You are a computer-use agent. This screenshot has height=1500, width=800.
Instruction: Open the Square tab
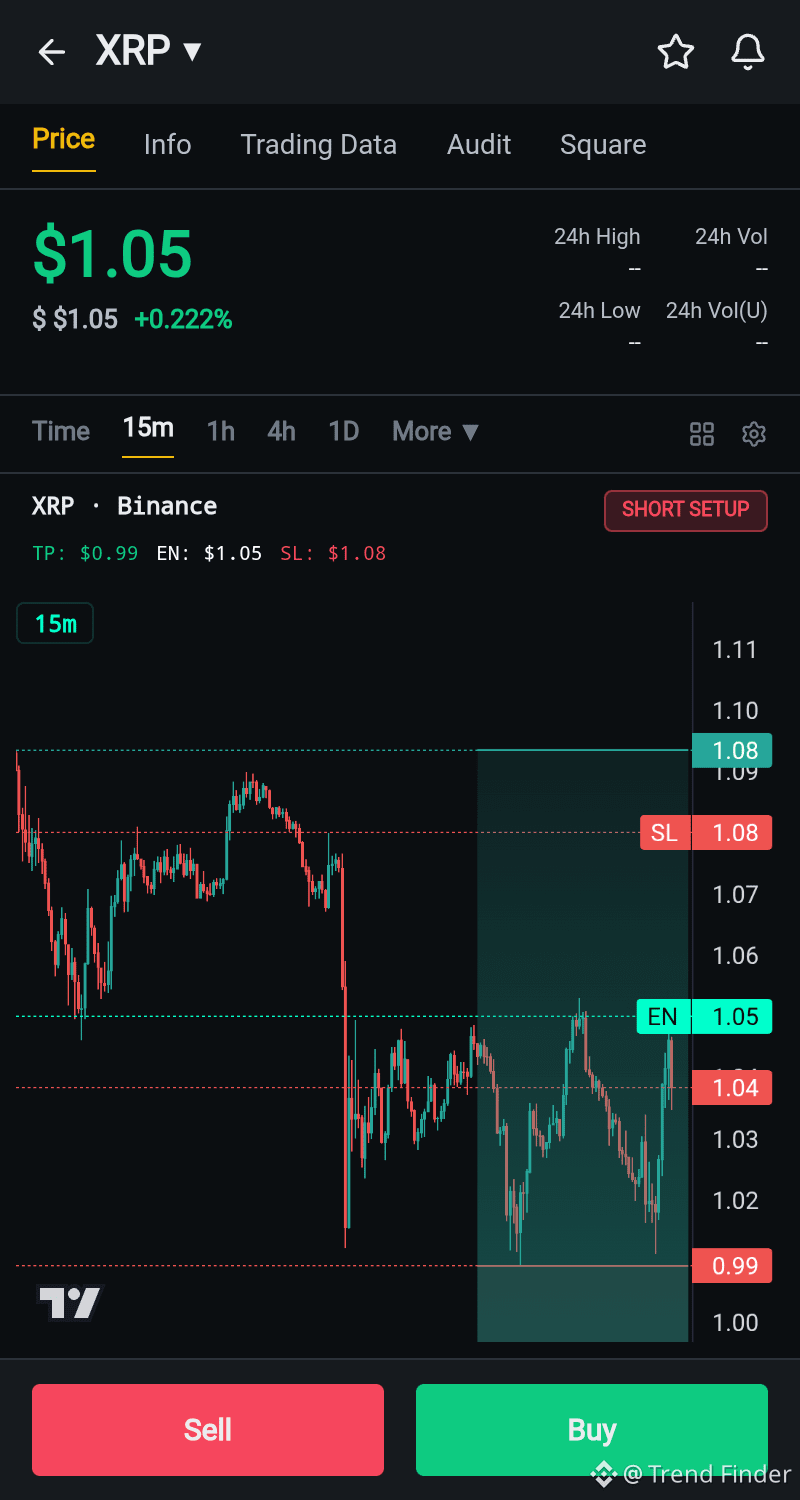click(603, 145)
